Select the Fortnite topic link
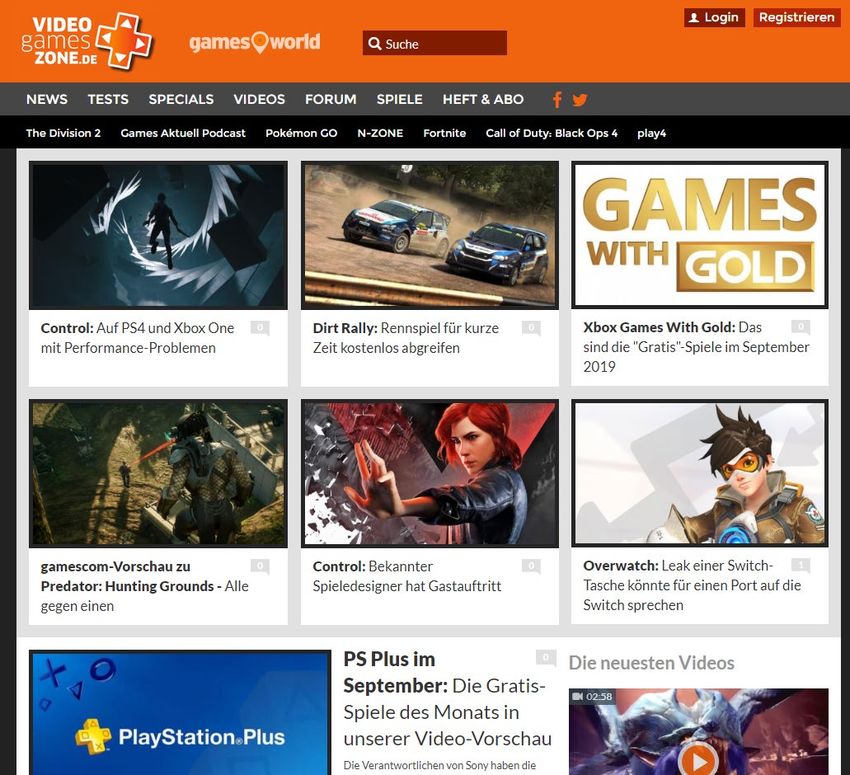This screenshot has height=775, width=850. [x=445, y=133]
